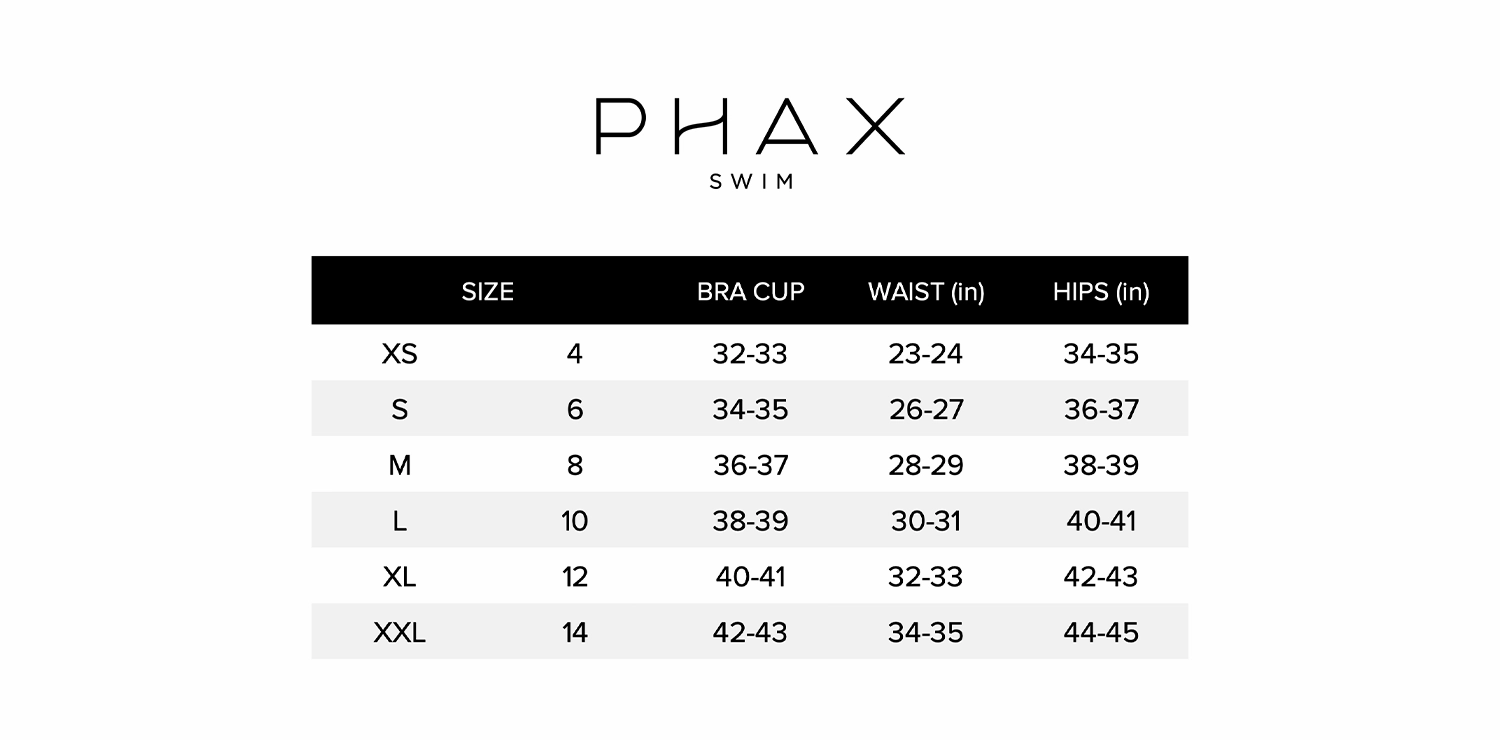Viewport: 1500px width, 740px height.
Task: Select hips value 36-37
Action: (1101, 410)
